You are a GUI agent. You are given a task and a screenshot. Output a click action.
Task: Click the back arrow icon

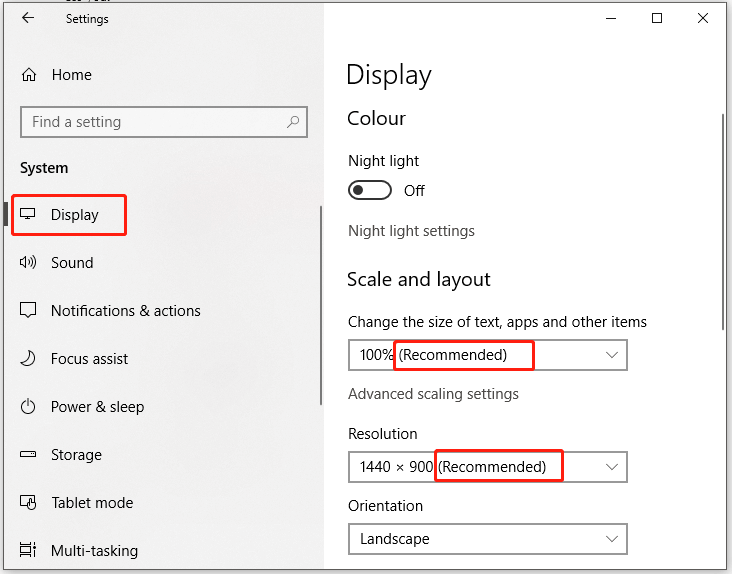click(28, 18)
